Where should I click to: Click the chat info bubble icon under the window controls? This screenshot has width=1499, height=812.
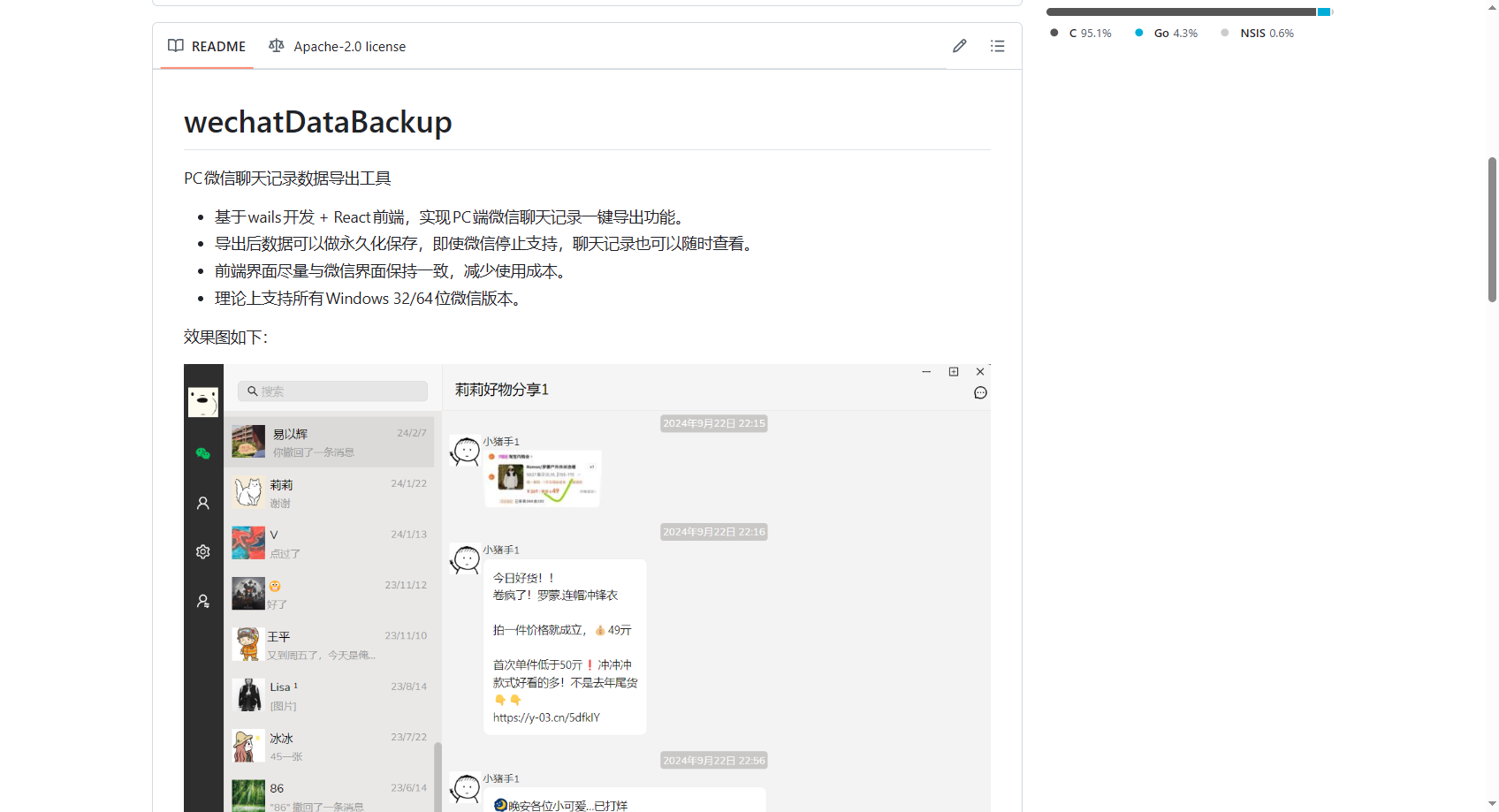coord(980,393)
